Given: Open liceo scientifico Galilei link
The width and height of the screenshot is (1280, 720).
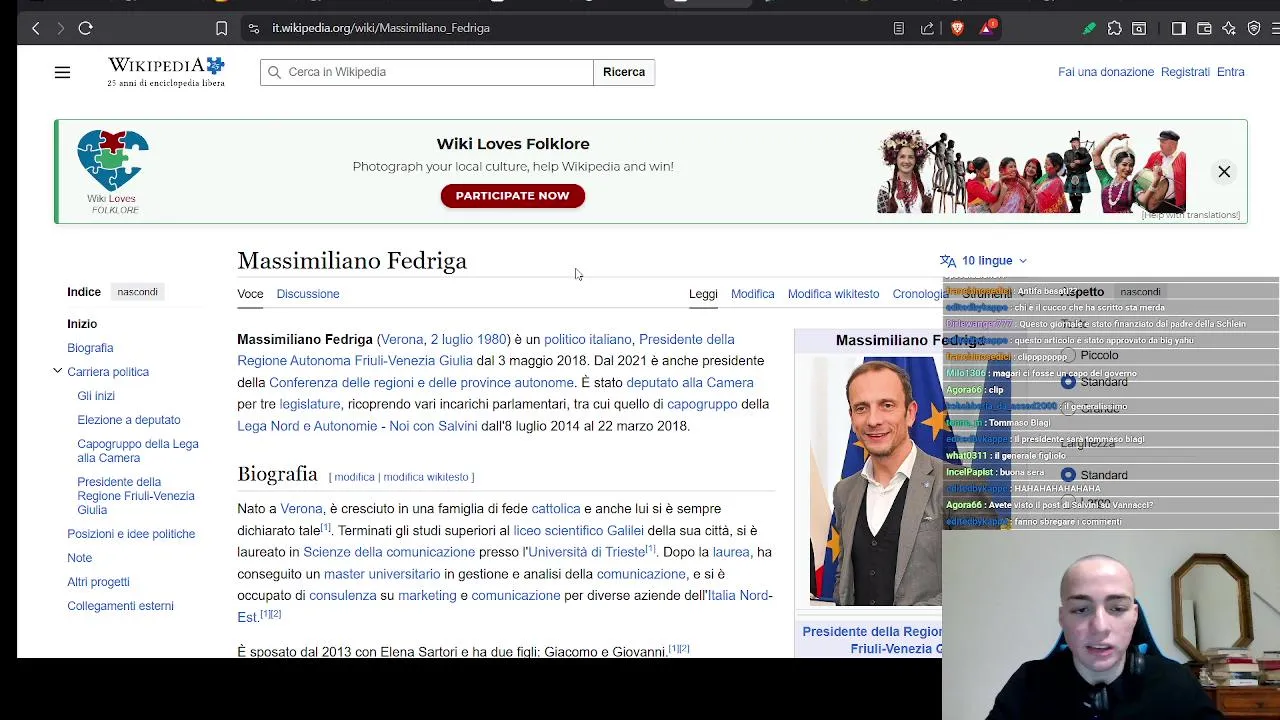Looking at the screenshot, I should pos(578,530).
